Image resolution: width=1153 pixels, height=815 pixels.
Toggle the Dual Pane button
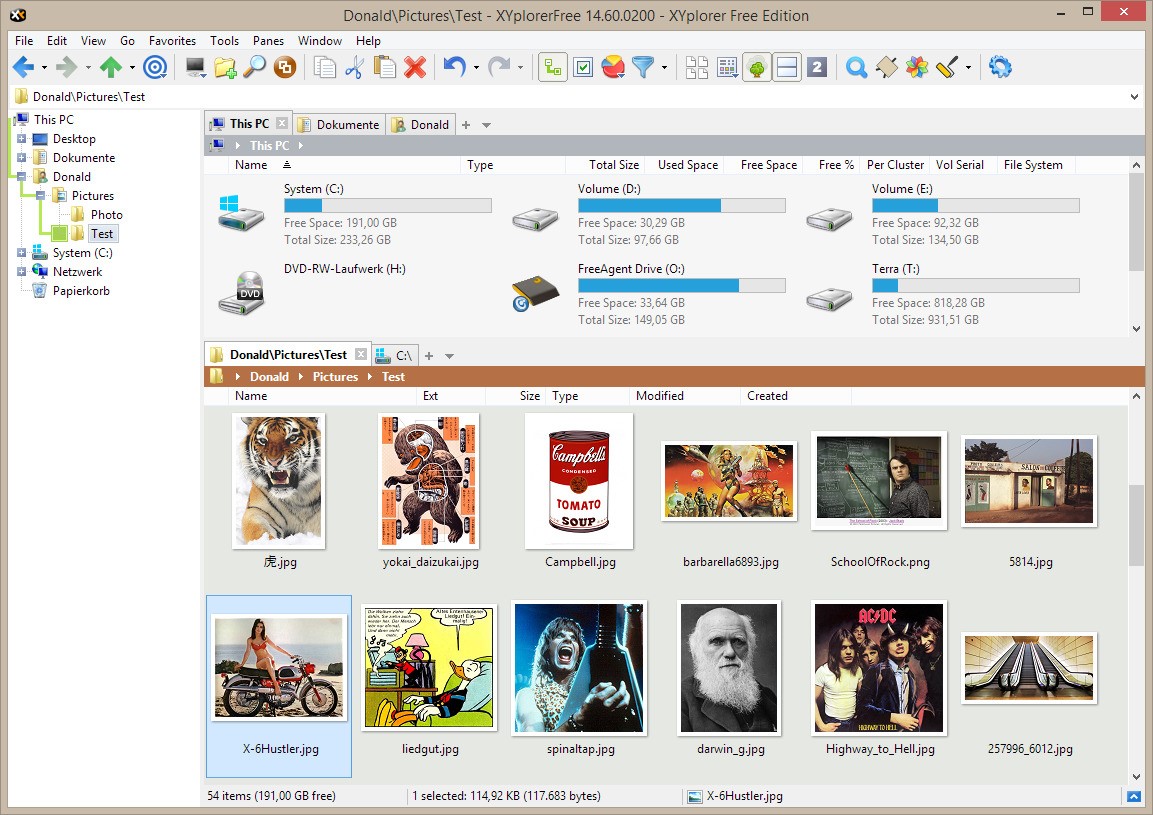(x=787, y=68)
